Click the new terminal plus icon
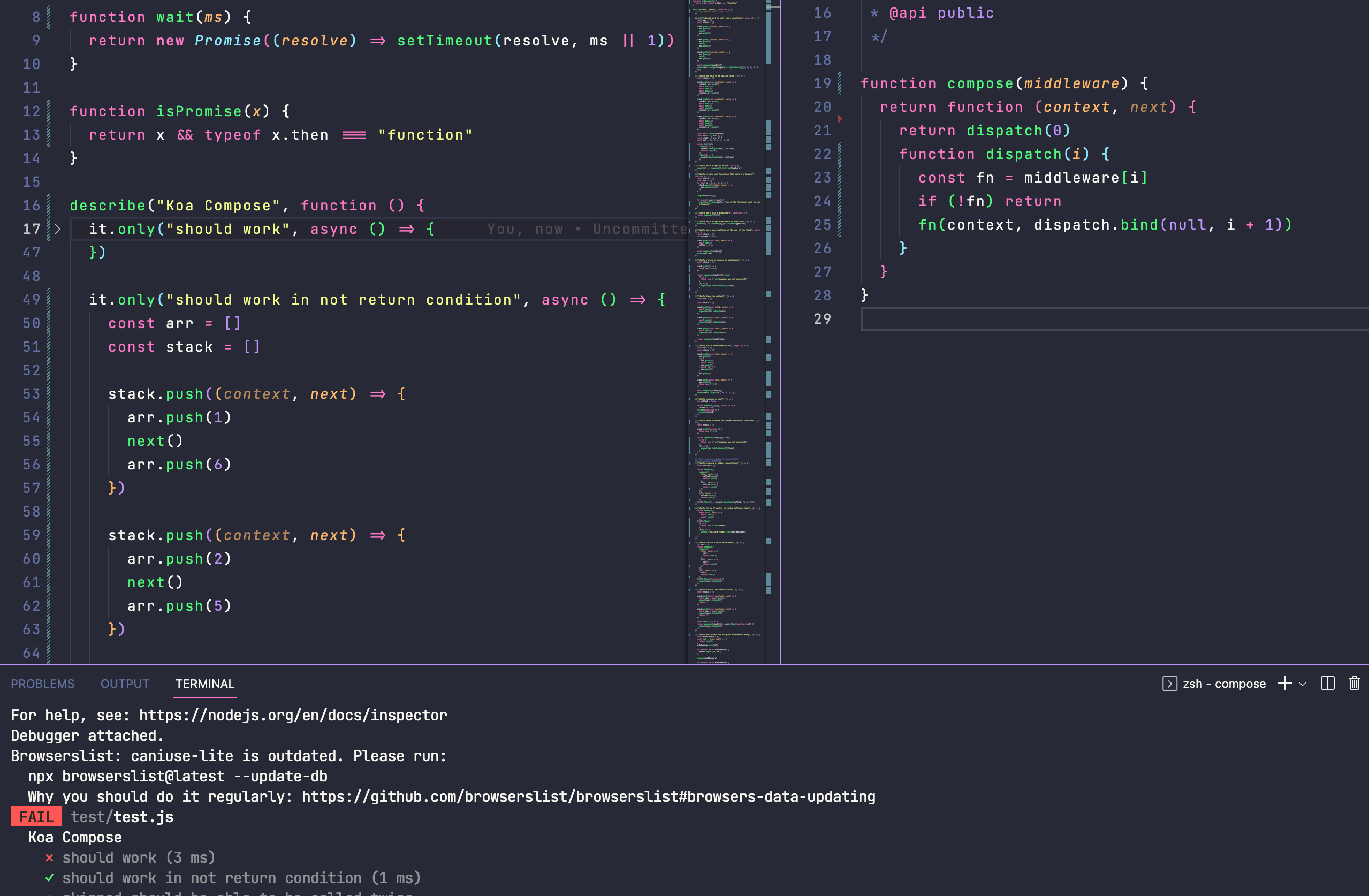Viewport: 1369px width, 896px height. pyautogui.click(x=1284, y=683)
